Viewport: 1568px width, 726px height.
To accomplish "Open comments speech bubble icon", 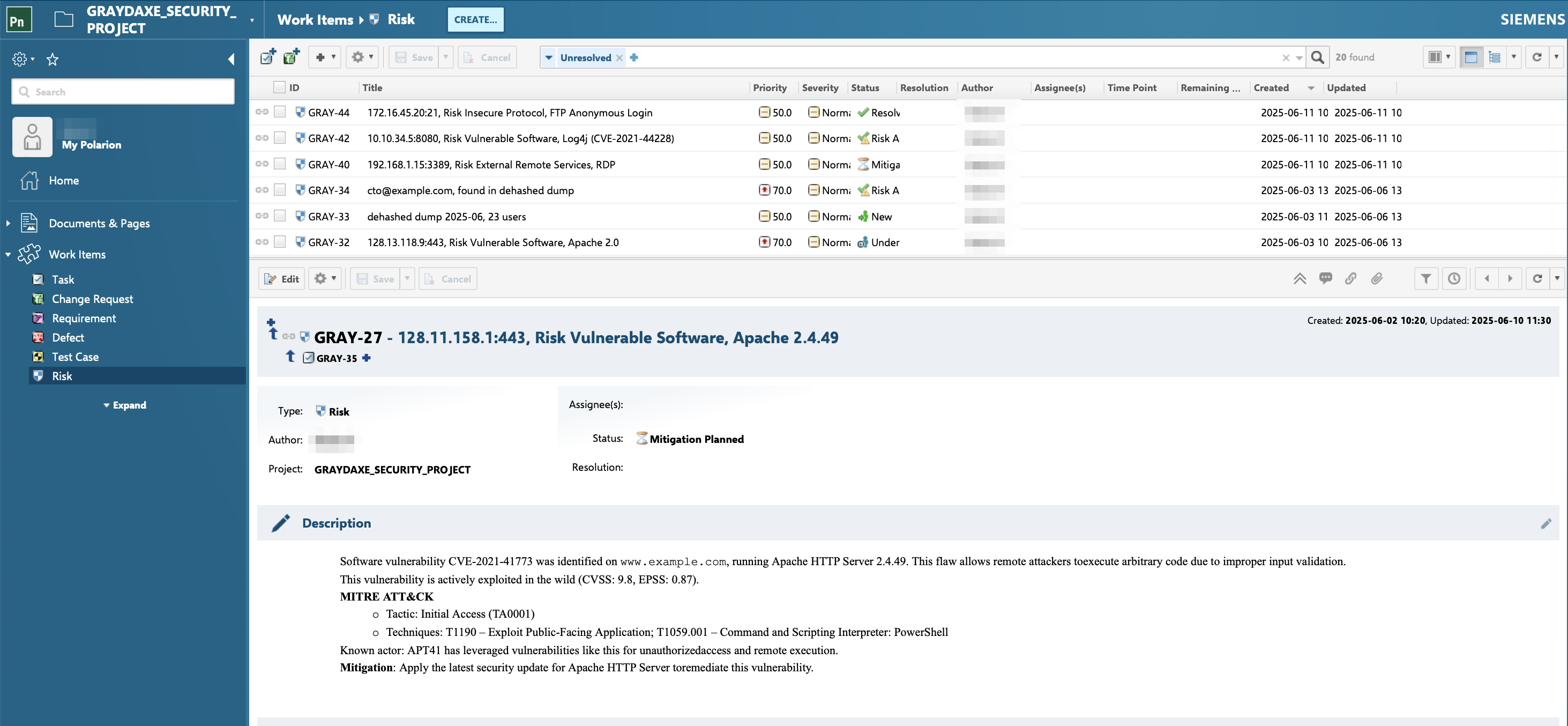I will point(1325,279).
